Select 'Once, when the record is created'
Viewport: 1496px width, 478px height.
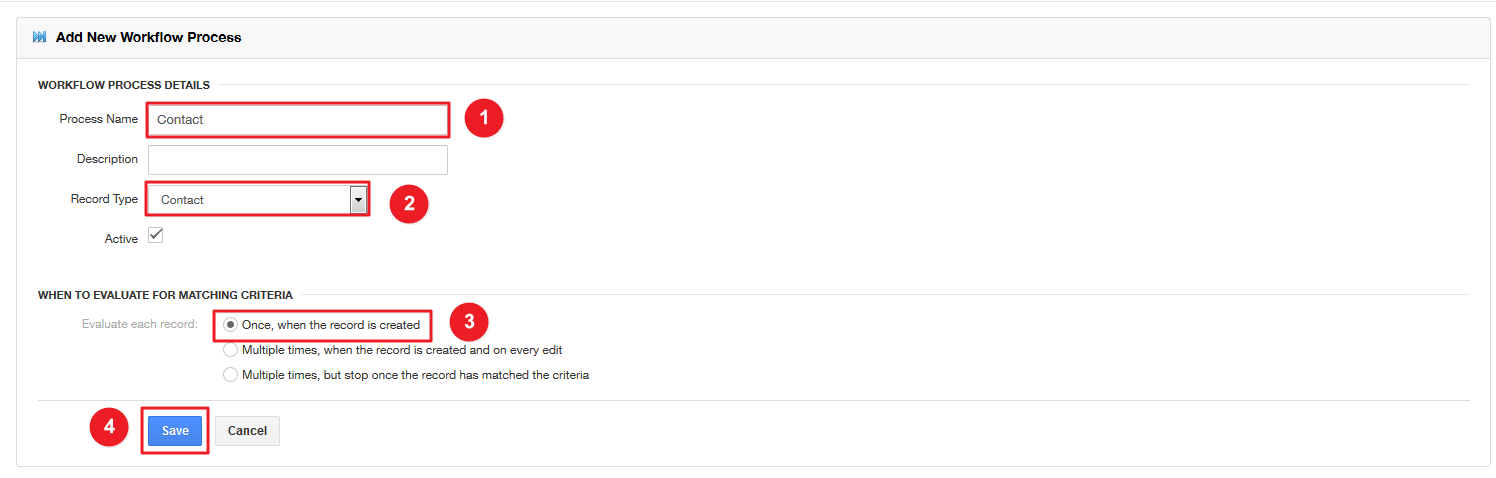pos(231,325)
